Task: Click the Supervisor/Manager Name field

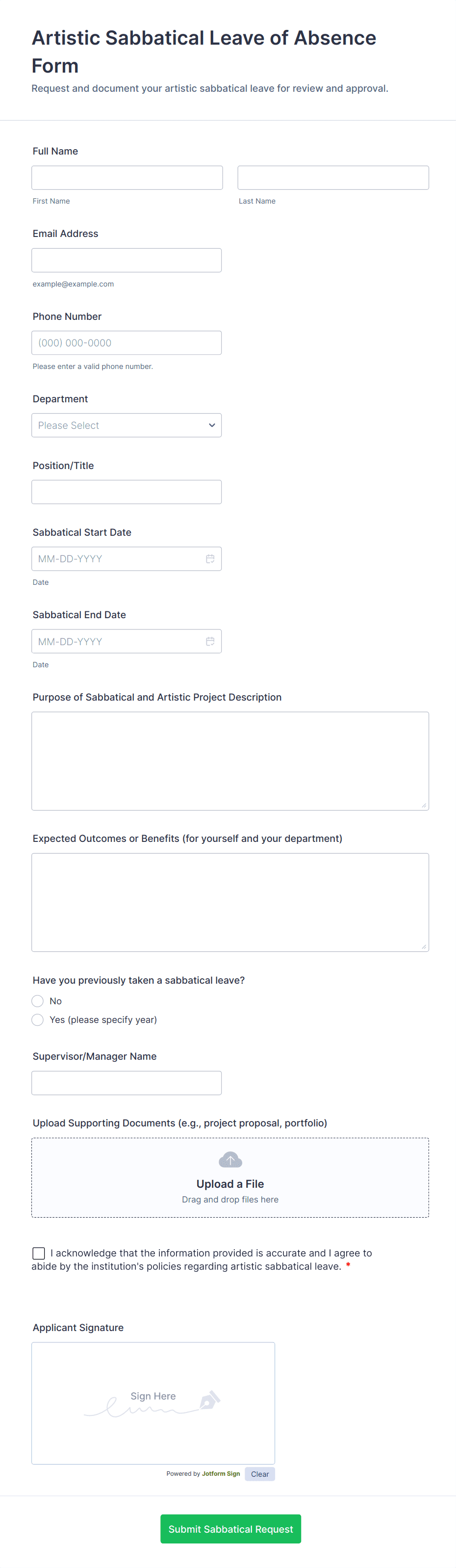Action: 127,1083
